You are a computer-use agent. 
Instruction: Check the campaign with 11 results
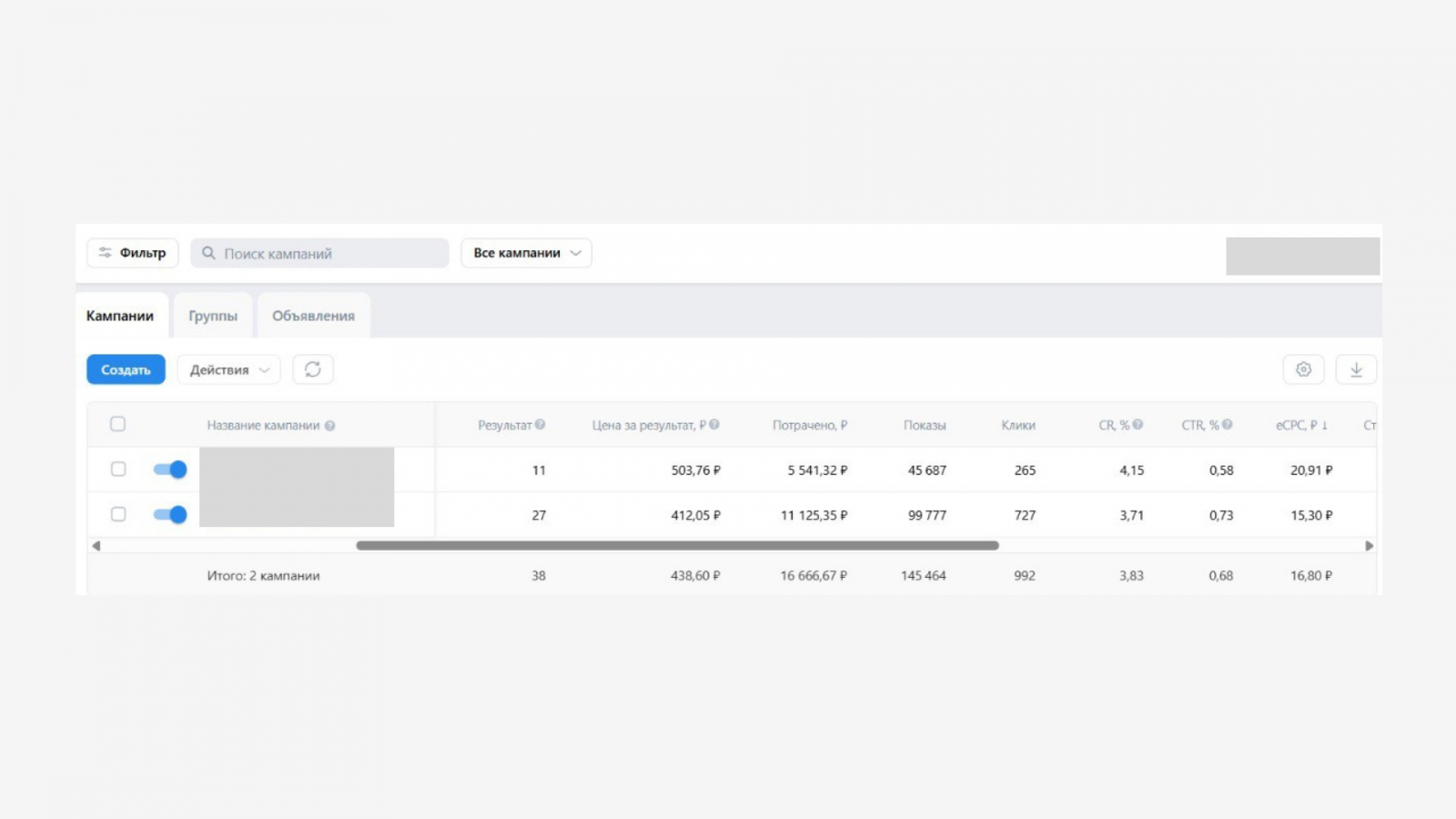pos(118,470)
